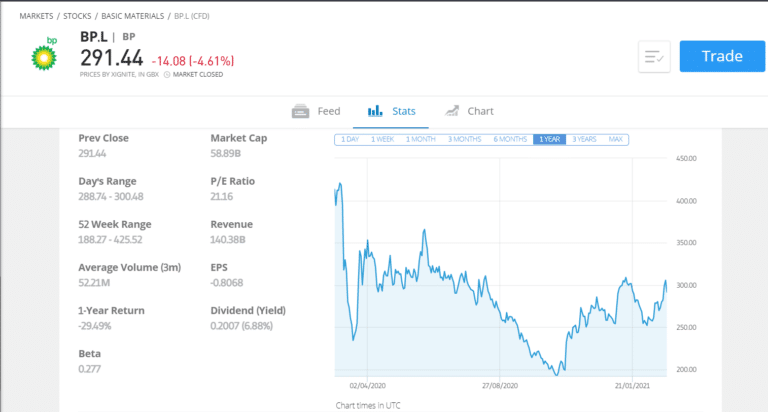Select the 1 MONTH chart range
Image resolution: width=768 pixels, height=412 pixels.
[420, 139]
